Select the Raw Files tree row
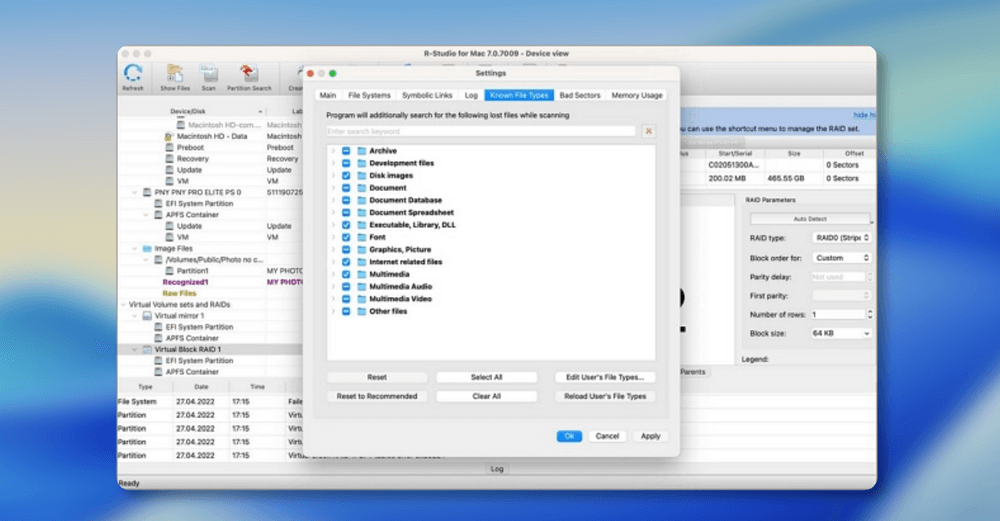This screenshot has width=1000, height=521. click(x=179, y=293)
